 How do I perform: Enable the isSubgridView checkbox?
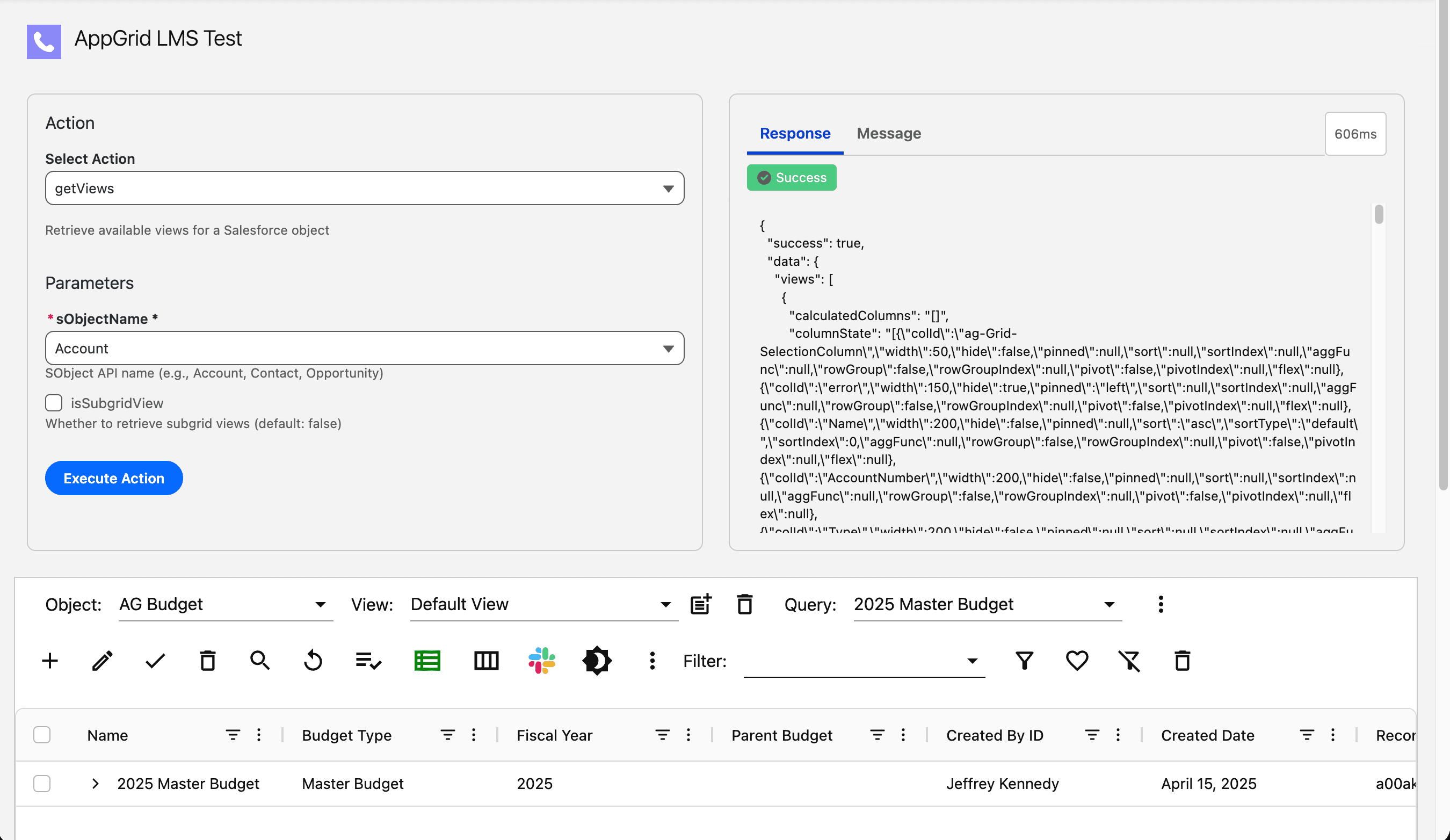[x=54, y=403]
